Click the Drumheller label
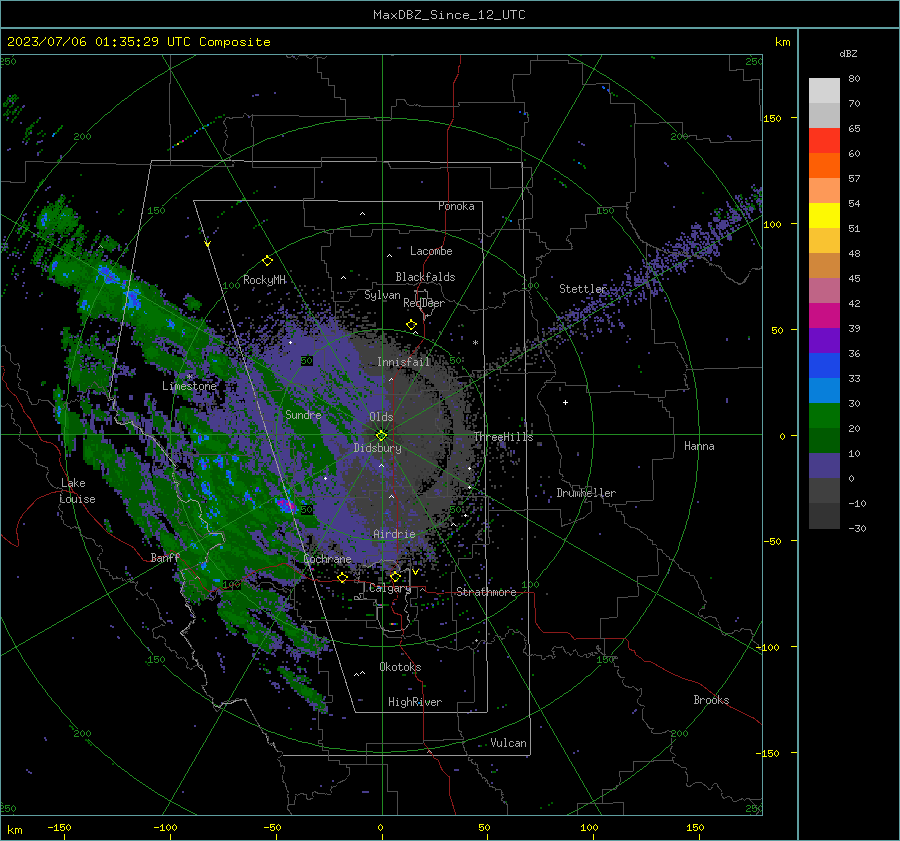The image size is (900, 841). [586, 493]
